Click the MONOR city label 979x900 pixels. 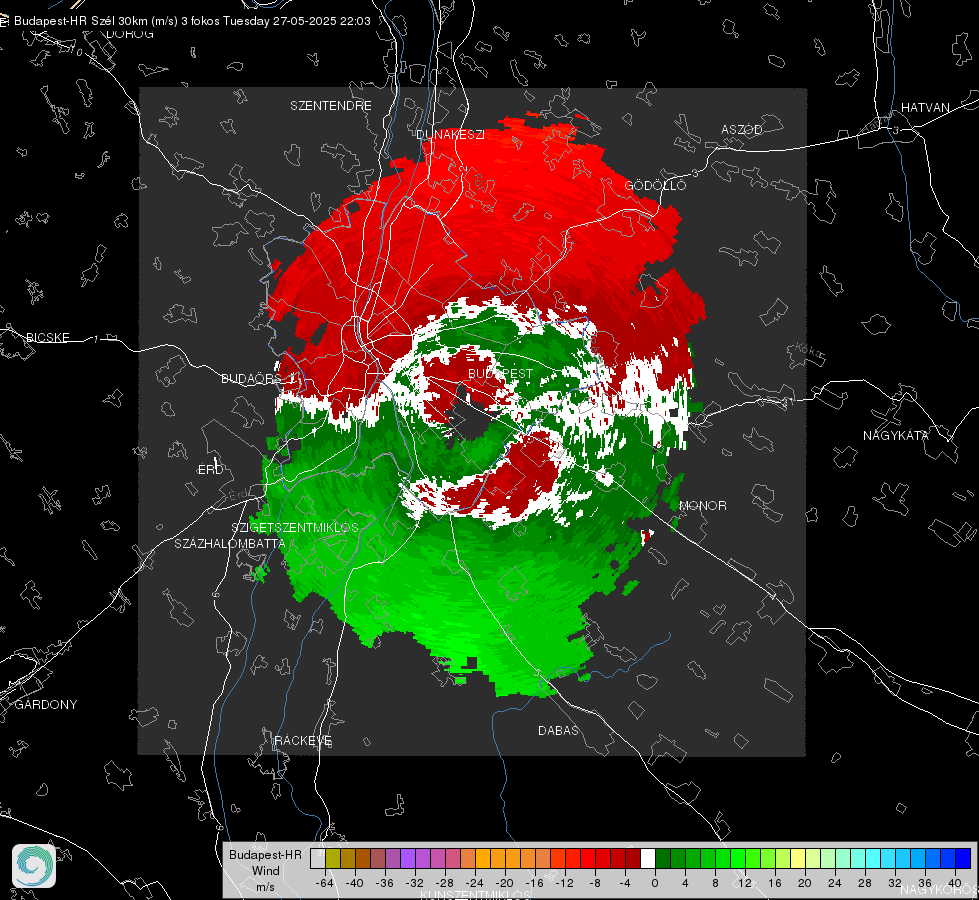pos(702,505)
